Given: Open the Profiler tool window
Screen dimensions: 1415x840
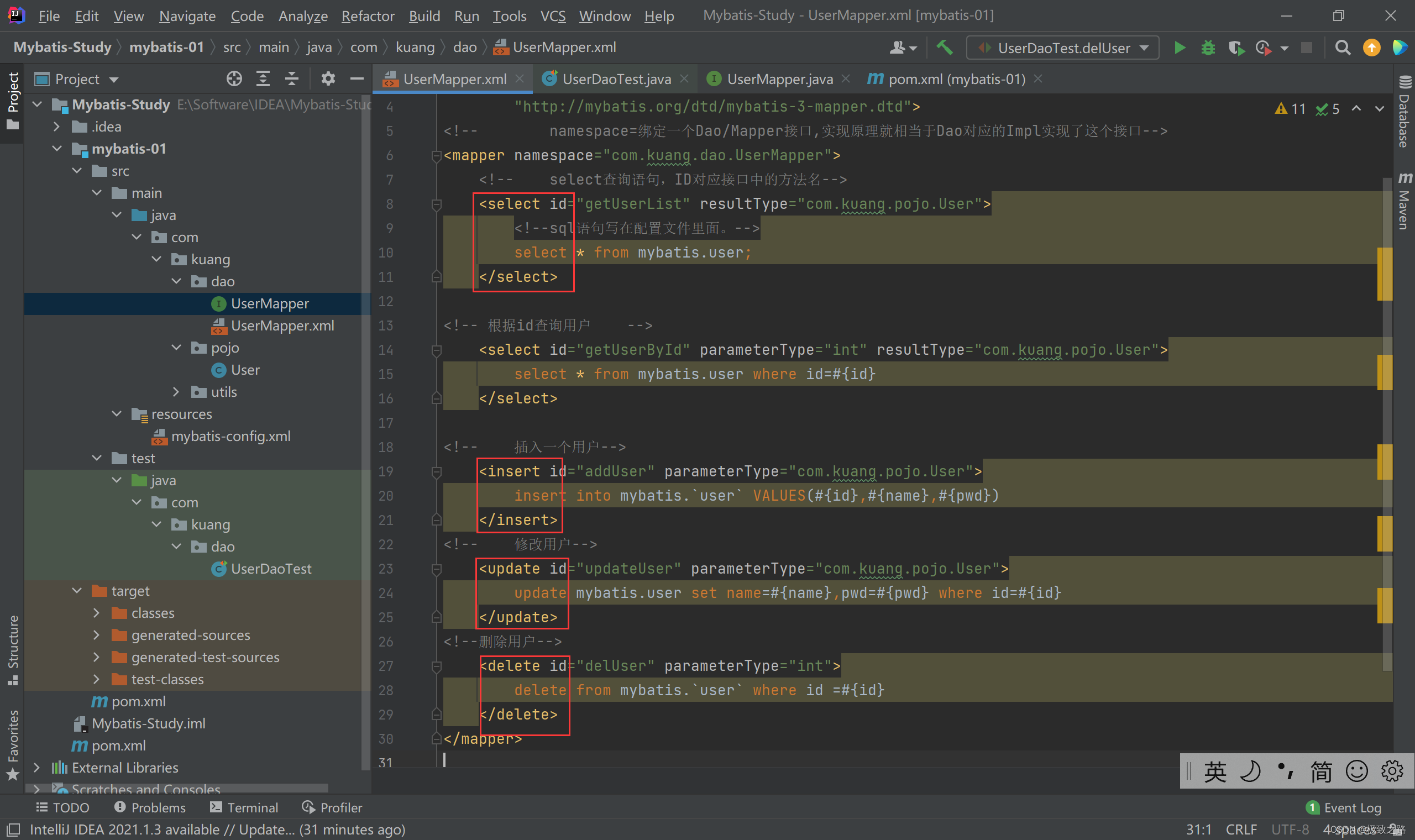Looking at the screenshot, I should tap(332, 807).
